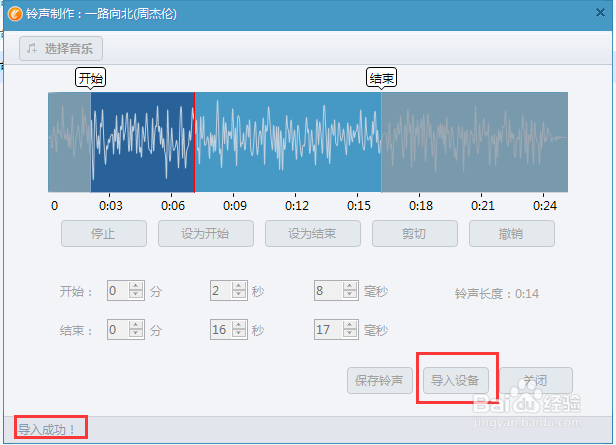Image resolution: width=616 pixels, height=445 pixels.
Task: Click the greyed waveform area after 结束 marker
Action: (475, 142)
